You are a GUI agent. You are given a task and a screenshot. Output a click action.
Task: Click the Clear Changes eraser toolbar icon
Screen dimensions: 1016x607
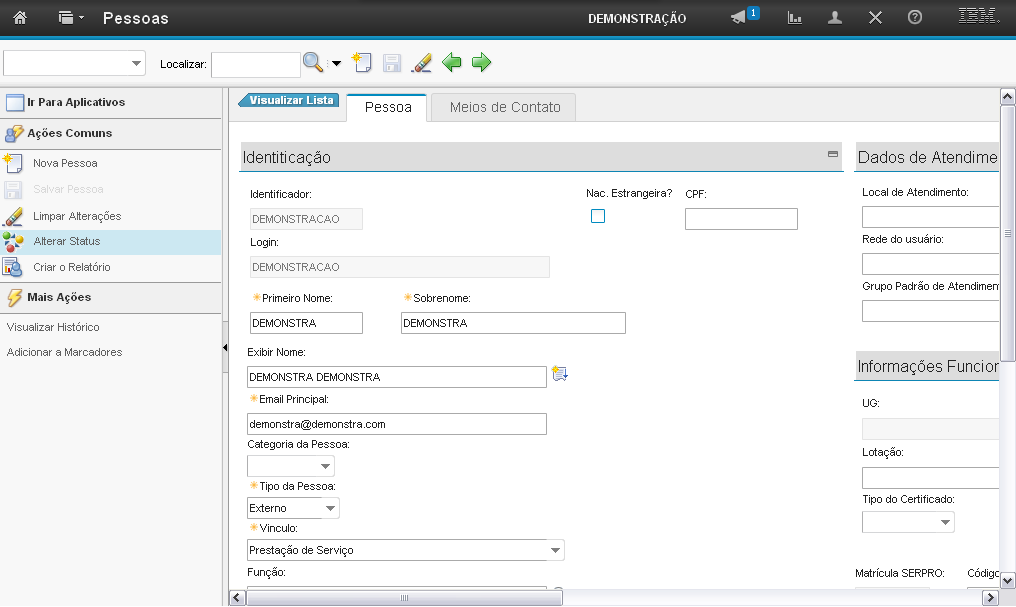(x=422, y=63)
